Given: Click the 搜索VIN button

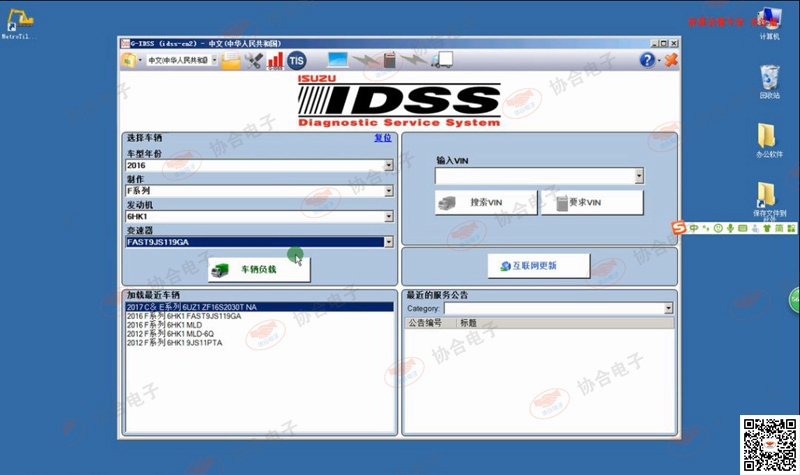Looking at the screenshot, I should [486, 203].
